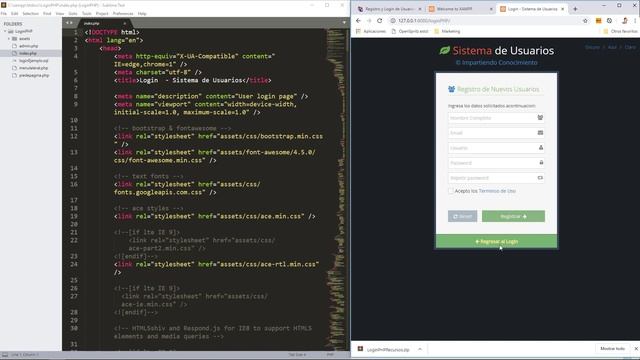Open a new browser tab

pos(575,9)
